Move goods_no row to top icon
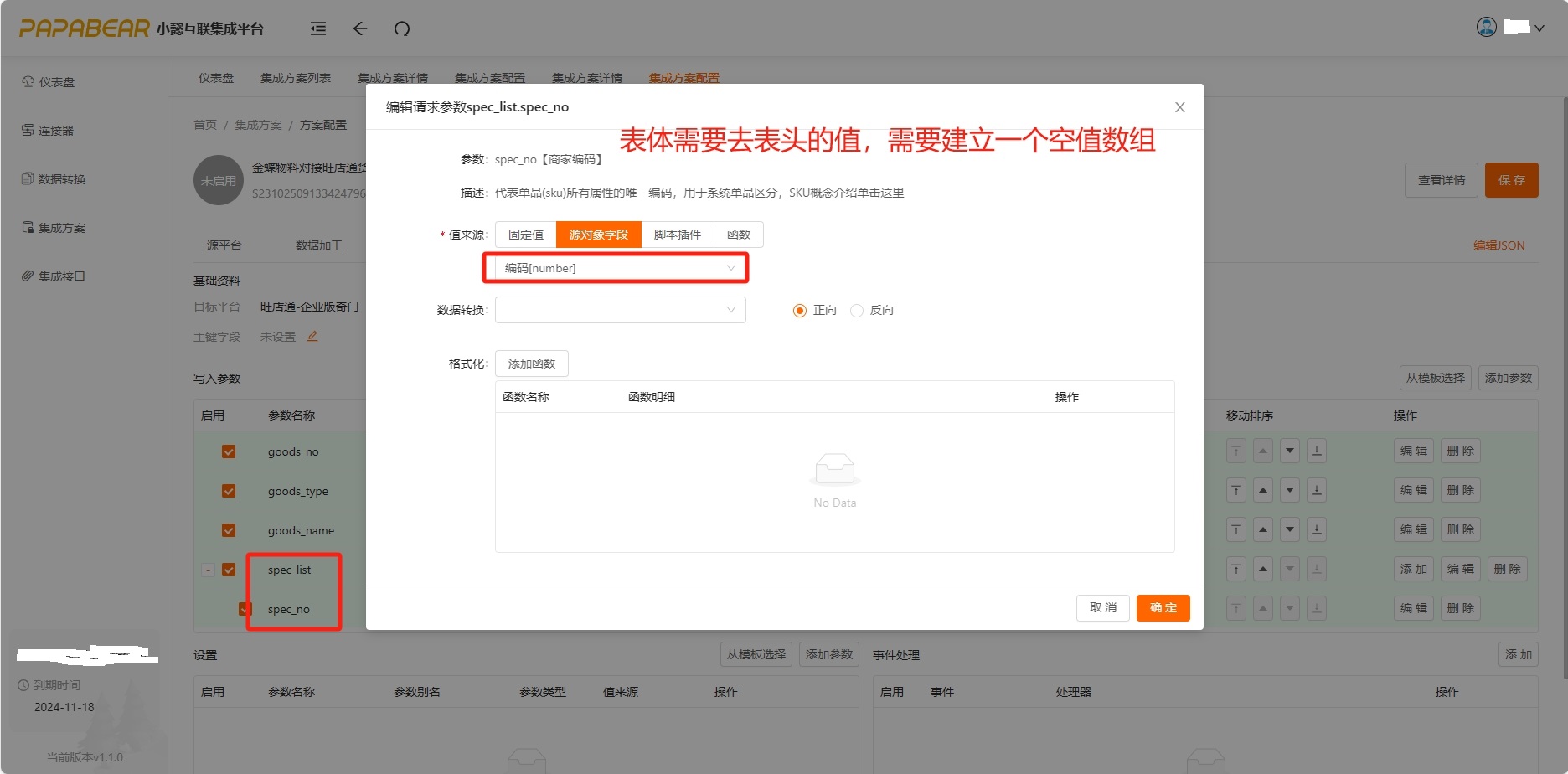Screen dimensions: 1568x774 [x=1236, y=451]
